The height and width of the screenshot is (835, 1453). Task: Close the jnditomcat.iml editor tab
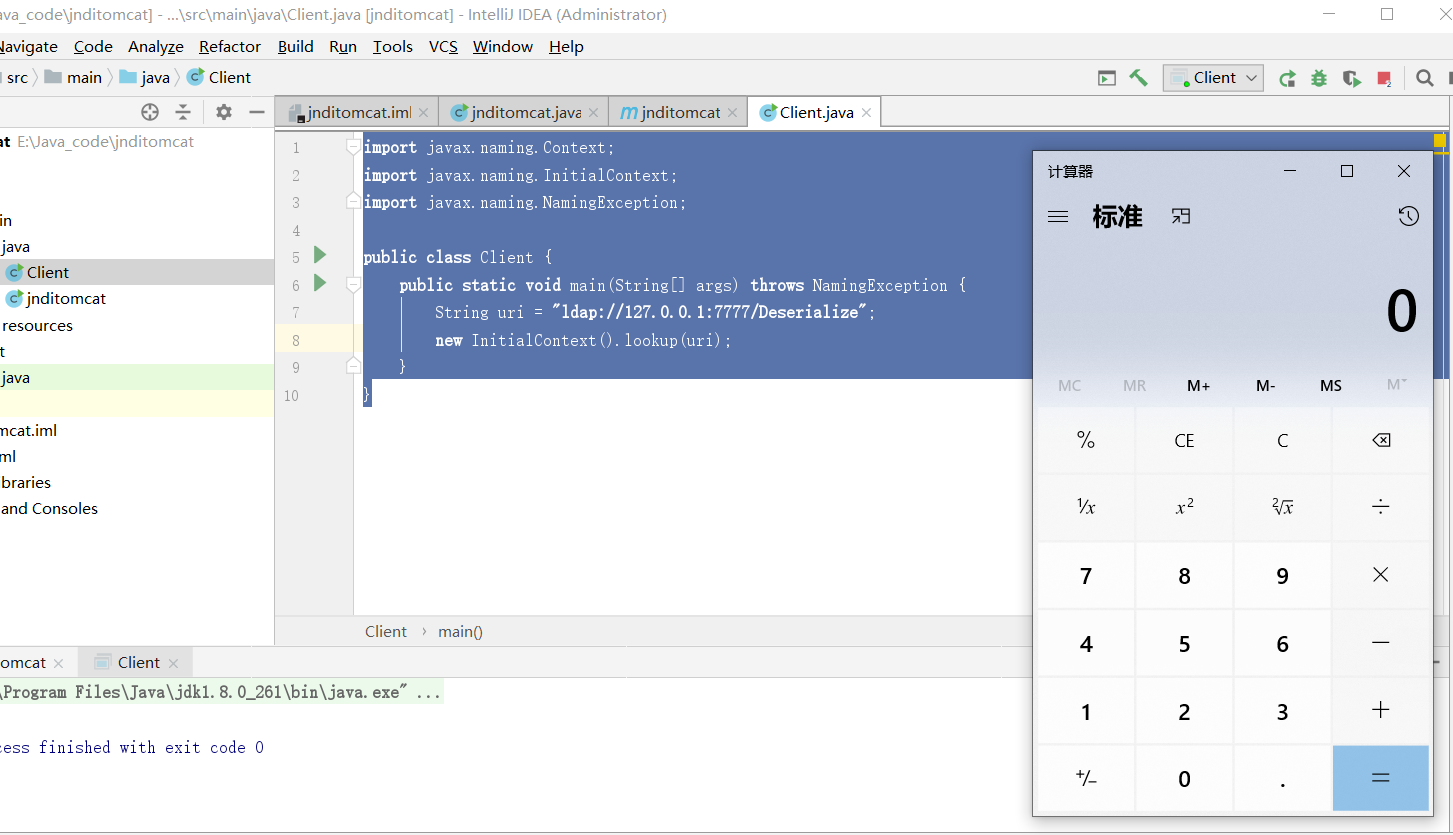point(424,113)
